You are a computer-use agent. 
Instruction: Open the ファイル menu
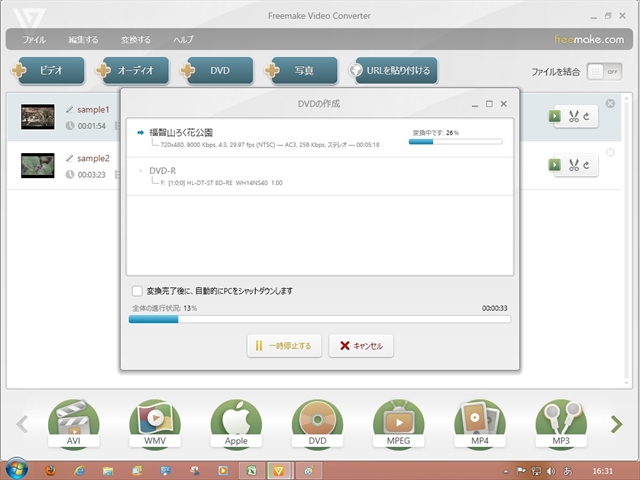tap(34, 40)
